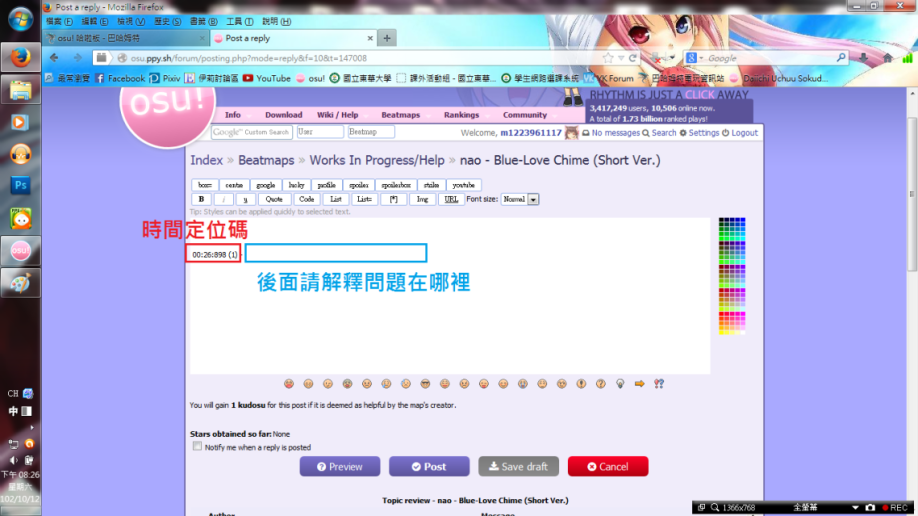Viewport: 918px width, 516px height.
Task: Submit reply with the Post button
Action: click(429, 466)
